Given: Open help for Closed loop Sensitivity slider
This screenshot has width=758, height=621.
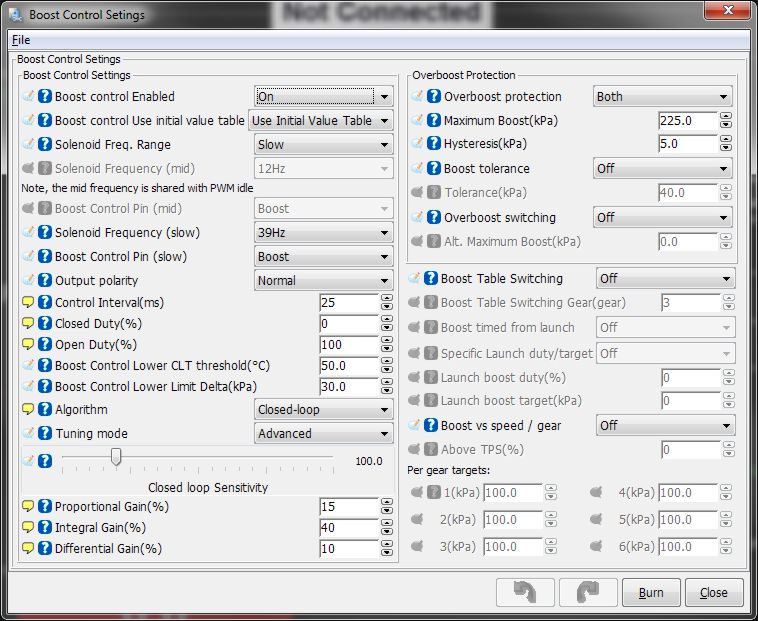Looking at the screenshot, I should pos(45,459).
